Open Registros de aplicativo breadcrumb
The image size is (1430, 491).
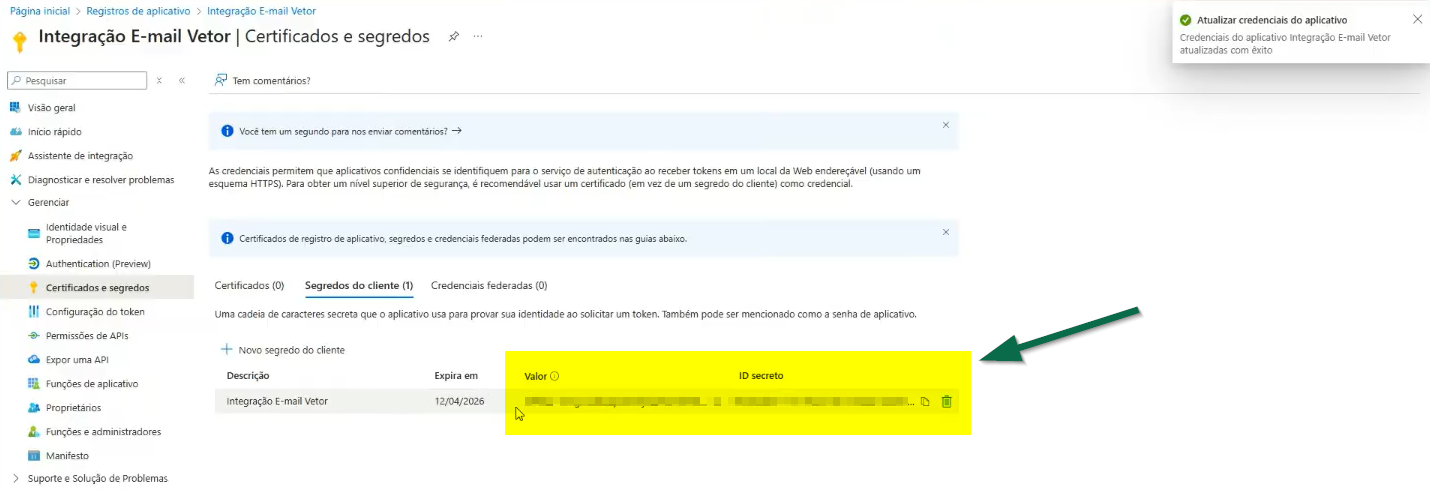tap(138, 10)
